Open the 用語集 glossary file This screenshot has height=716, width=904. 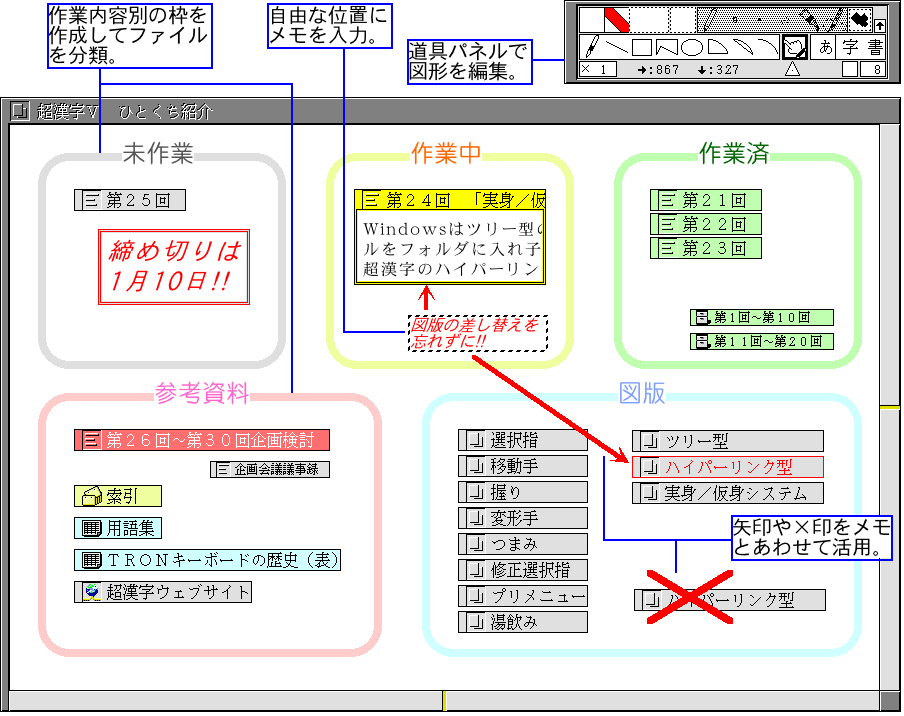click(x=118, y=528)
